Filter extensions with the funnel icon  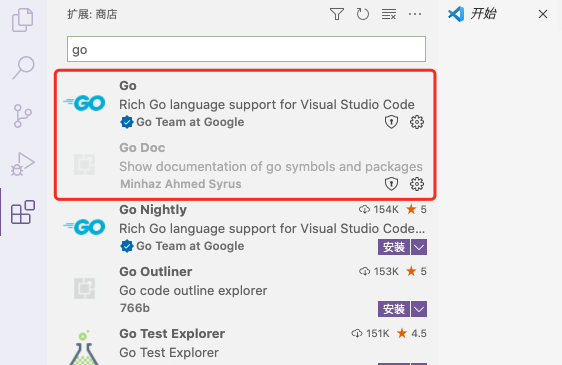pos(337,14)
